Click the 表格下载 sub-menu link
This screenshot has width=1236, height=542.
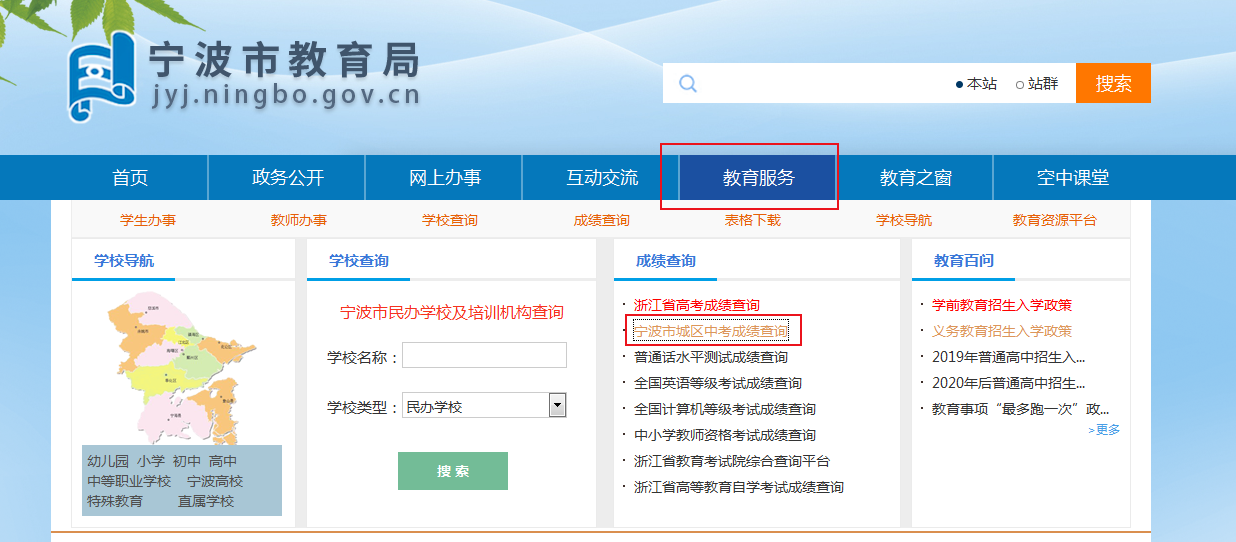(752, 220)
